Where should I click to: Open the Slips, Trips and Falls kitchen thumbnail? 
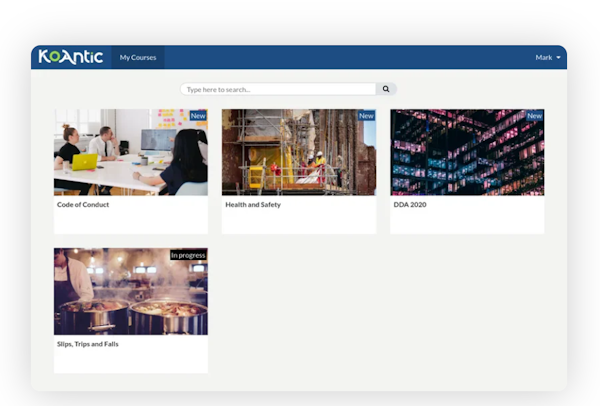click(130, 291)
